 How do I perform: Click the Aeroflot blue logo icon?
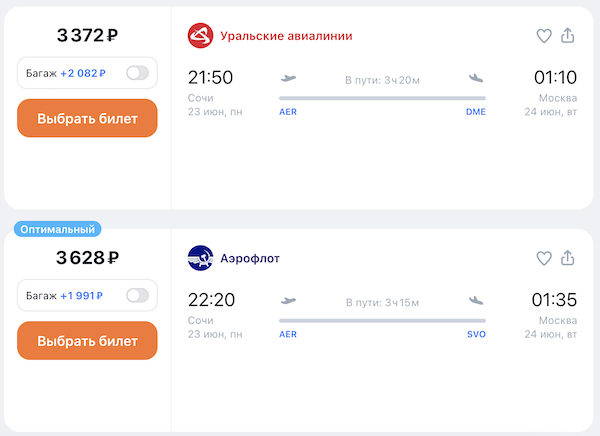pyautogui.click(x=201, y=258)
